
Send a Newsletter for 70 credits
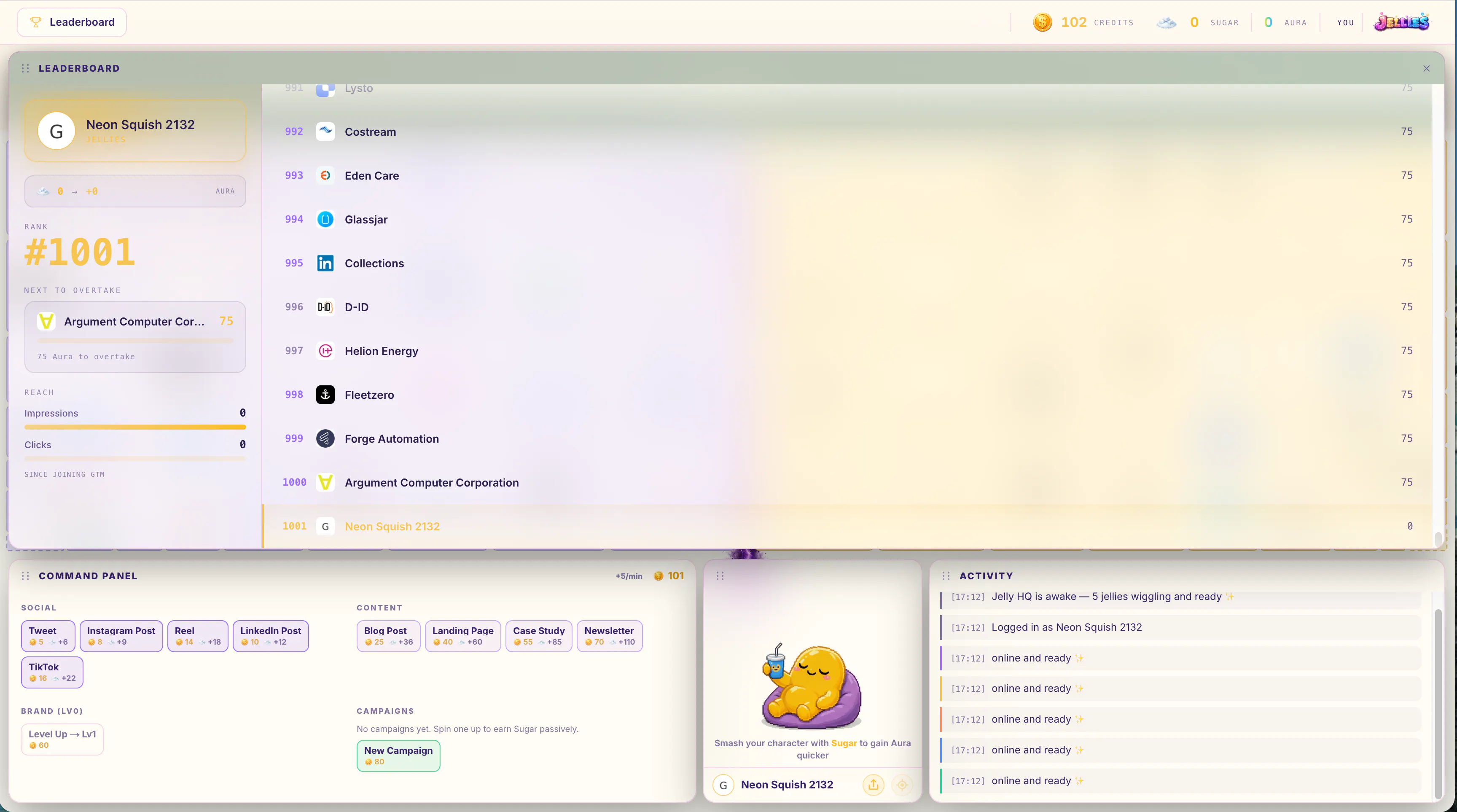click(x=610, y=636)
